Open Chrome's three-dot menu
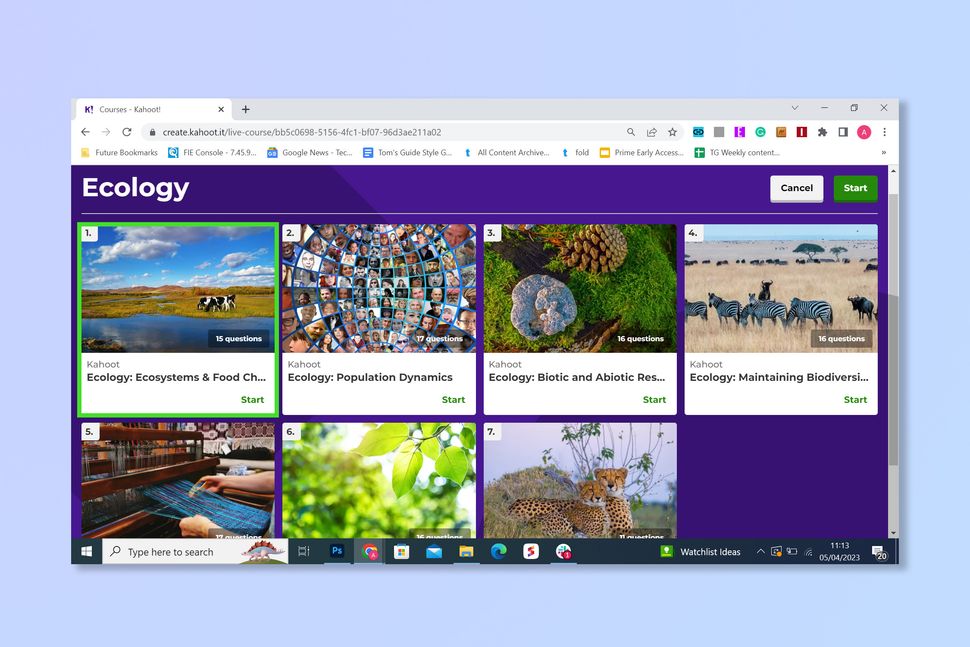Image resolution: width=970 pixels, height=647 pixels. click(x=885, y=132)
